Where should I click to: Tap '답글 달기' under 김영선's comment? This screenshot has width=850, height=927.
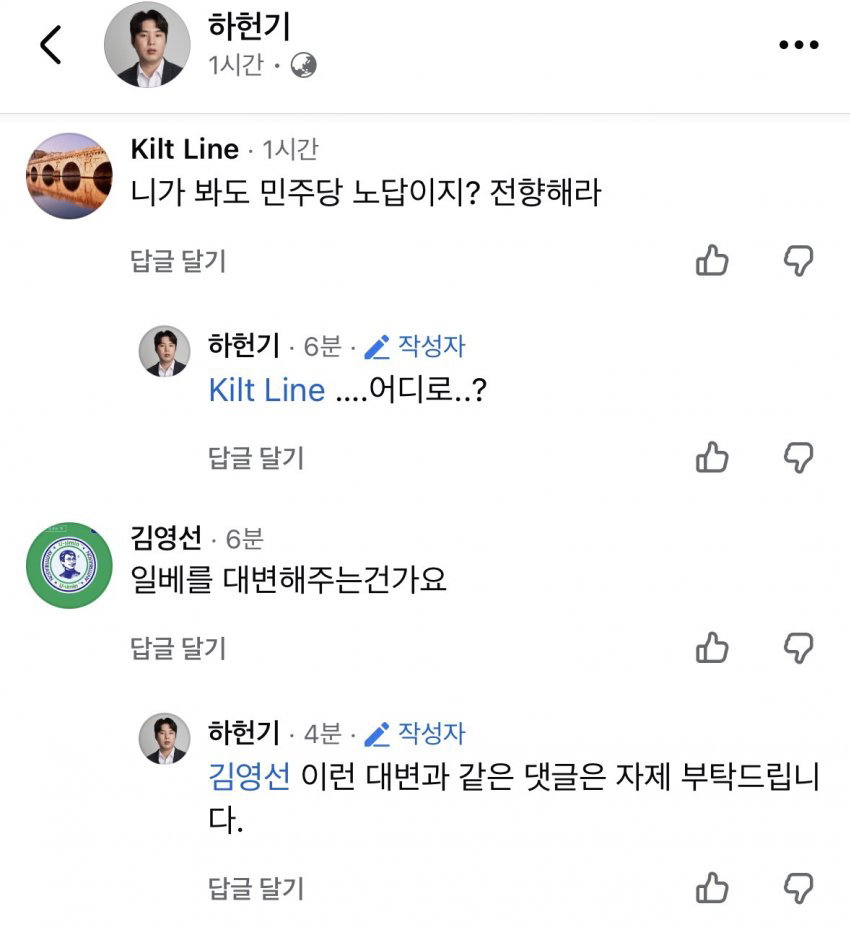tap(178, 648)
